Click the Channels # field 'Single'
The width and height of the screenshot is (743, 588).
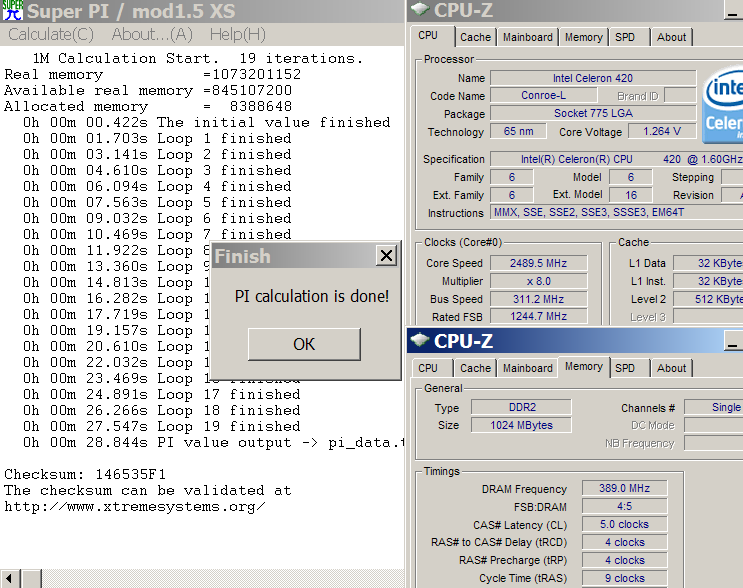point(714,407)
